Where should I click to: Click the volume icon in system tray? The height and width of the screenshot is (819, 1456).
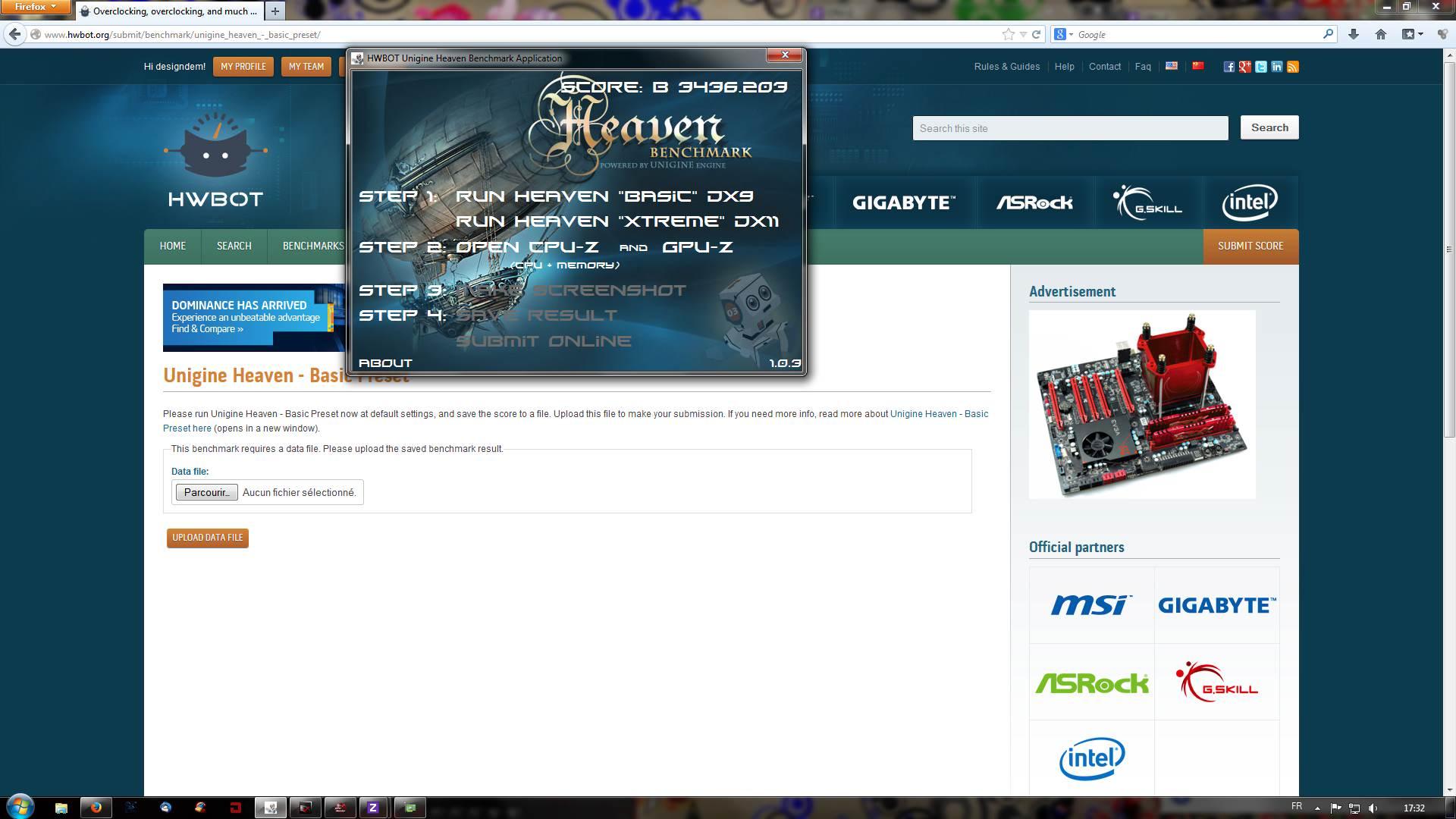click(1373, 808)
